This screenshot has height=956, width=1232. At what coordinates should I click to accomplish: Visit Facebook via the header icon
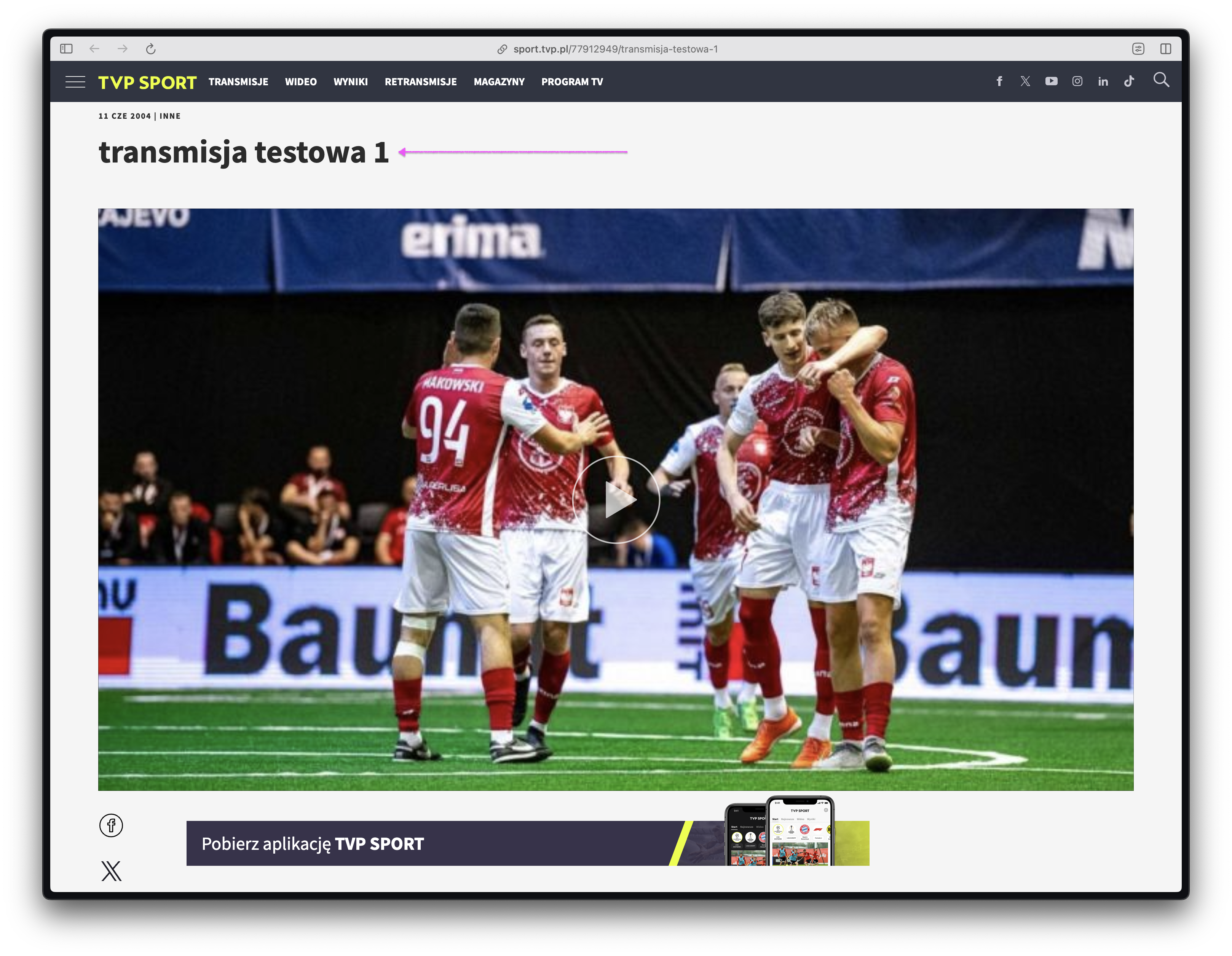coord(1000,81)
